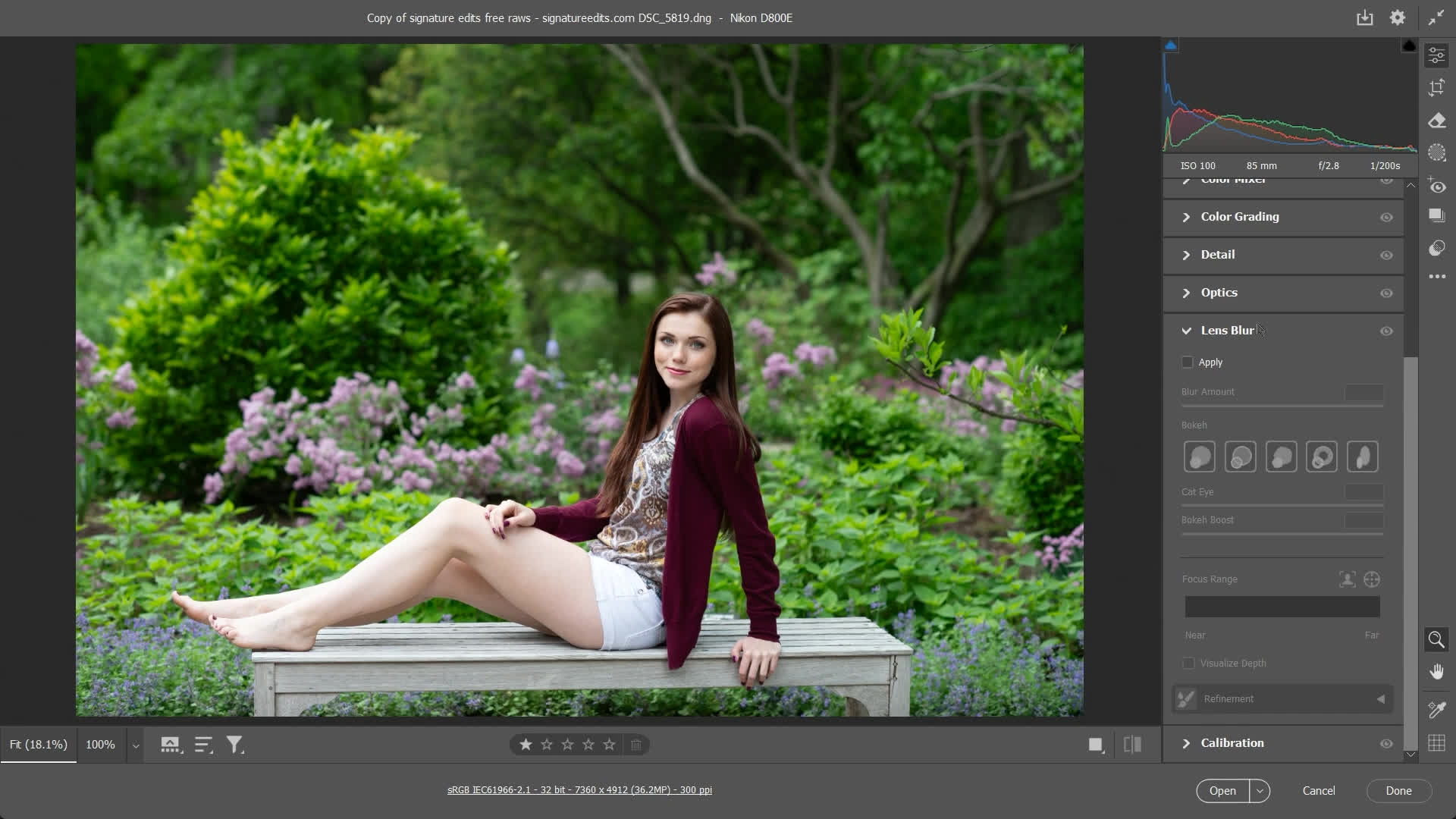Toggle before/after view icon
Viewport: 1456px width, 819px height.
[x=1132, y=745]
